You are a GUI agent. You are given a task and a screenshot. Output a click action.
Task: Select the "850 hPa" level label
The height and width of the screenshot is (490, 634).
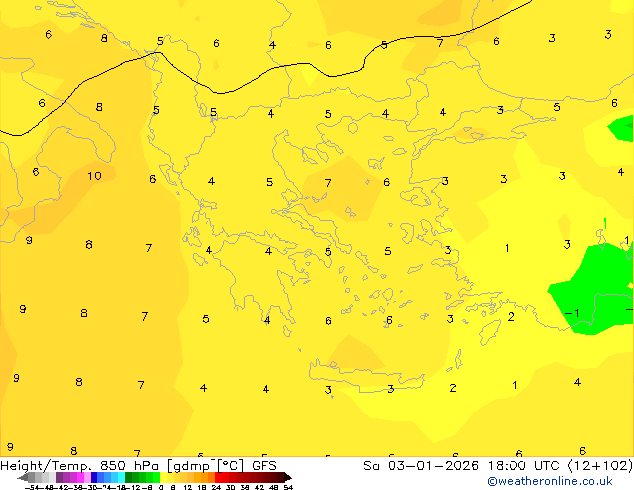tap(129, 466)
